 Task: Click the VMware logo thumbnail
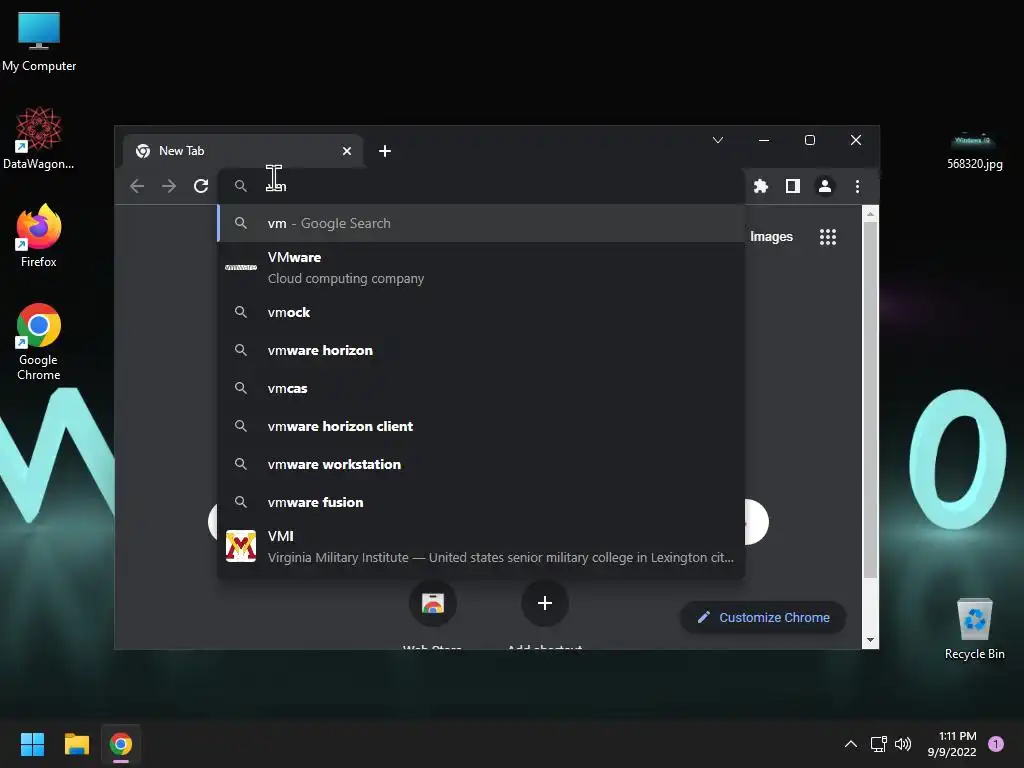(241, 267)
